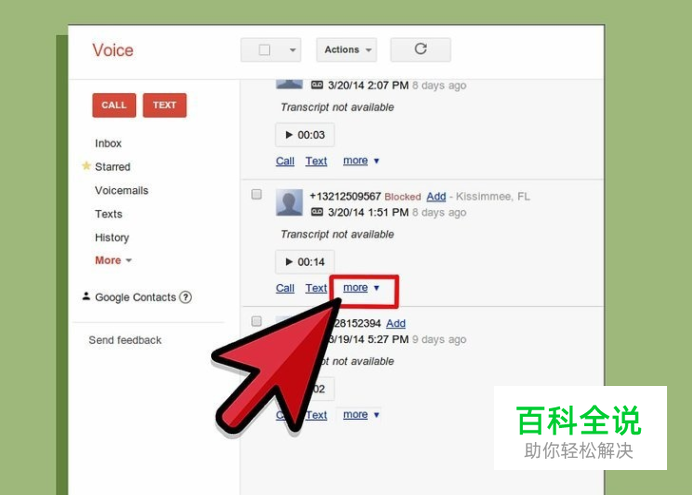This screenshot has height=495, width=692.
Task: Click the Kissimmee, FL location text
Action: point(493,196)
